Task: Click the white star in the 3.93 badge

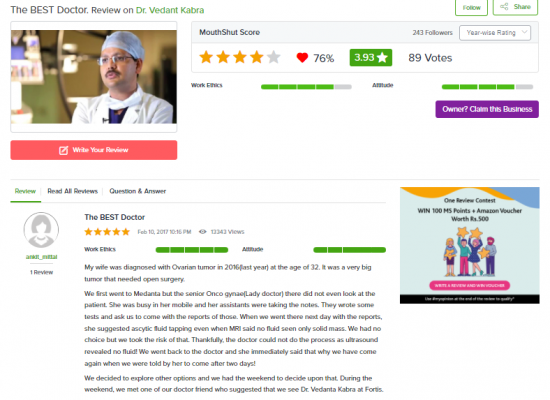Action: [382, 58]
